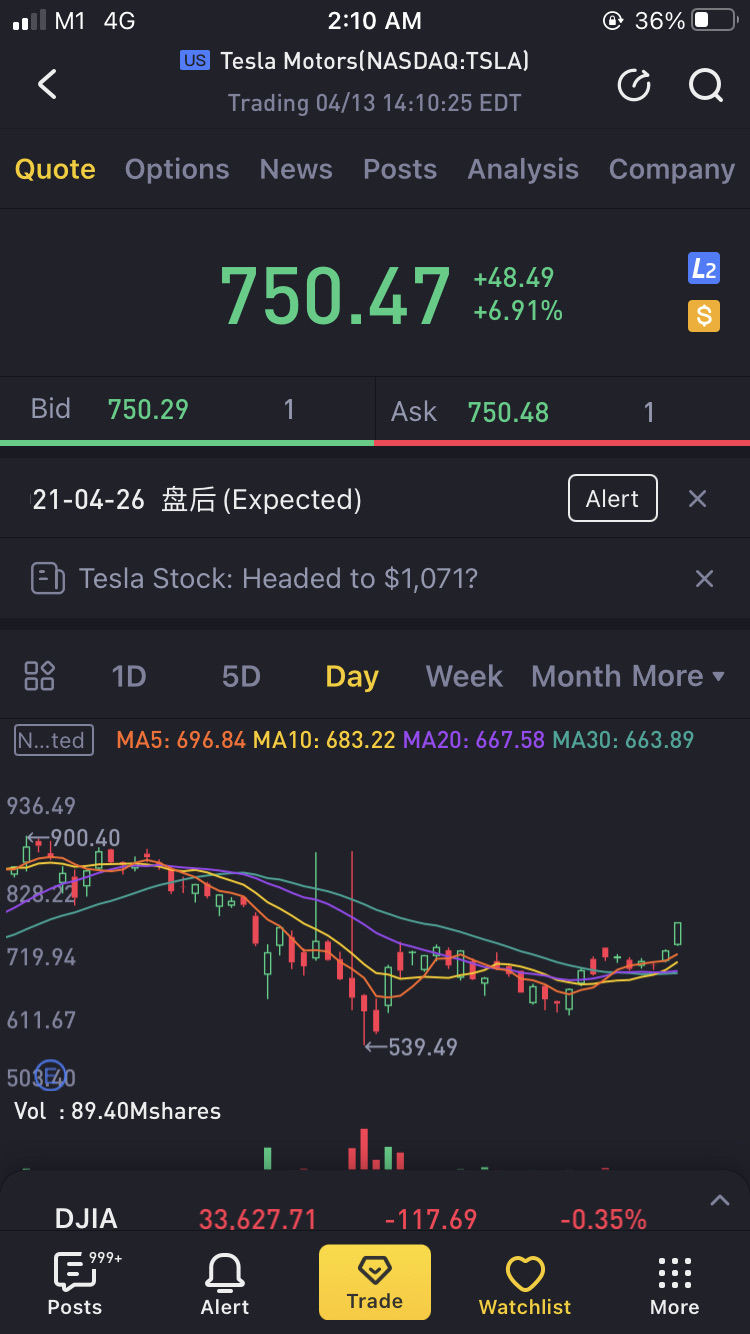Tap the MA10: 683.22 indicator label
Image resolution: width=750 pixels, height=1334 pixels.
pyautogui.click(x=325, y=740)
